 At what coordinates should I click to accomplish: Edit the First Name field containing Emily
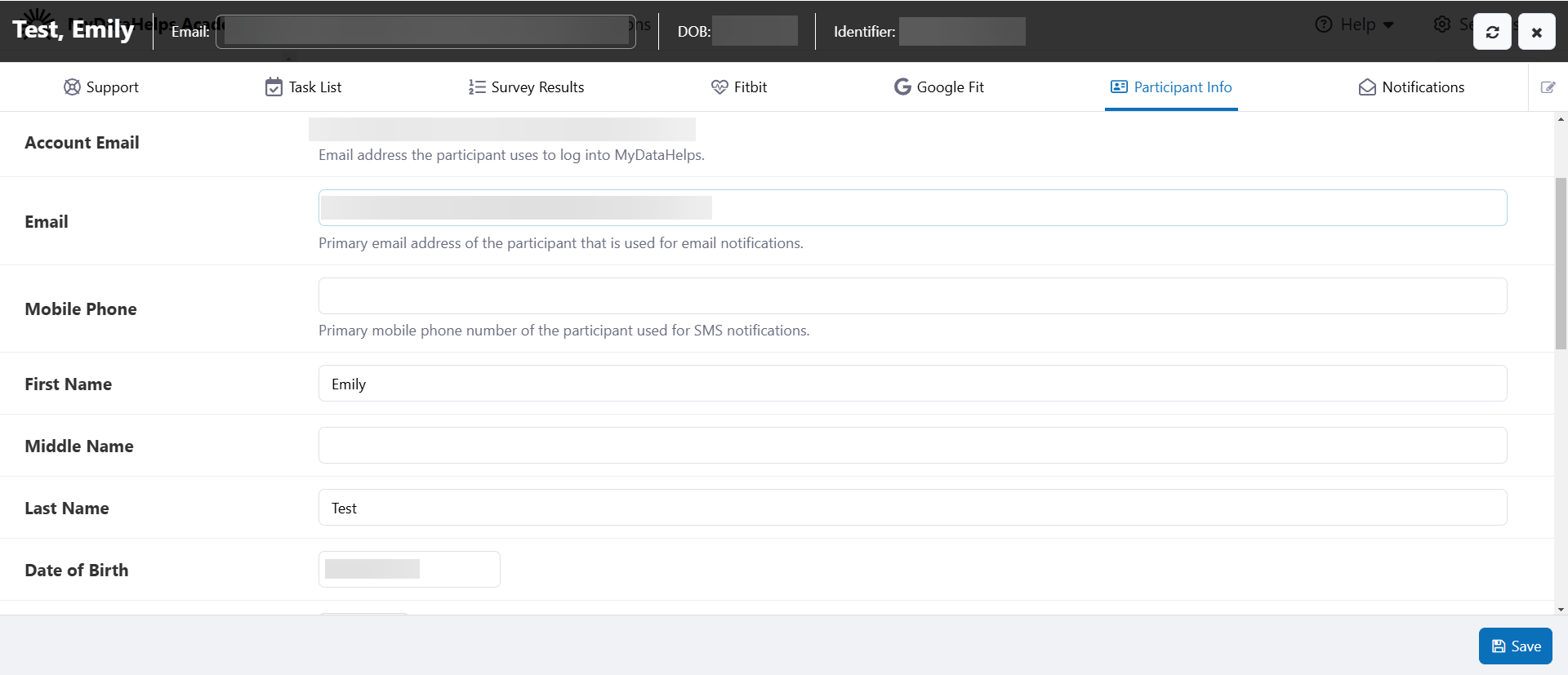point(912,384)
